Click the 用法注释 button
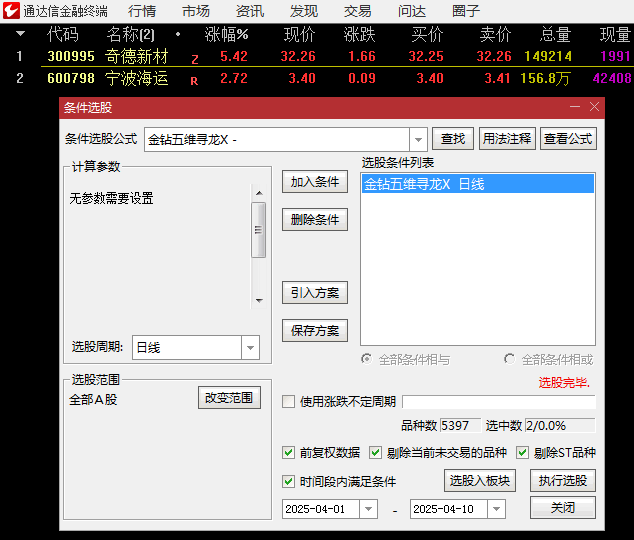634x540 pixels. click(507, 139)
